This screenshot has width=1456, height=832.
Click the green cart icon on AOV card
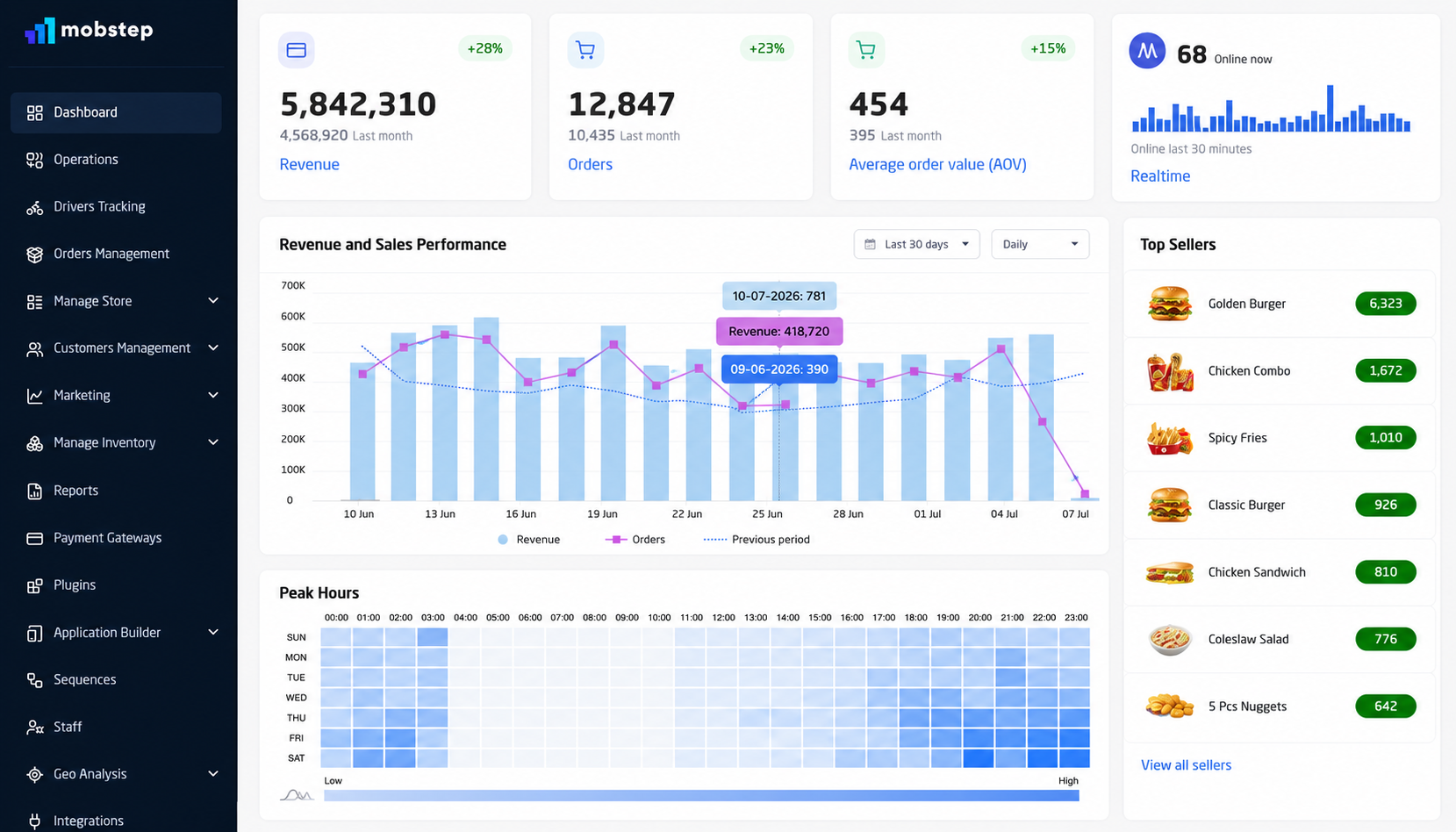(866, 50)
